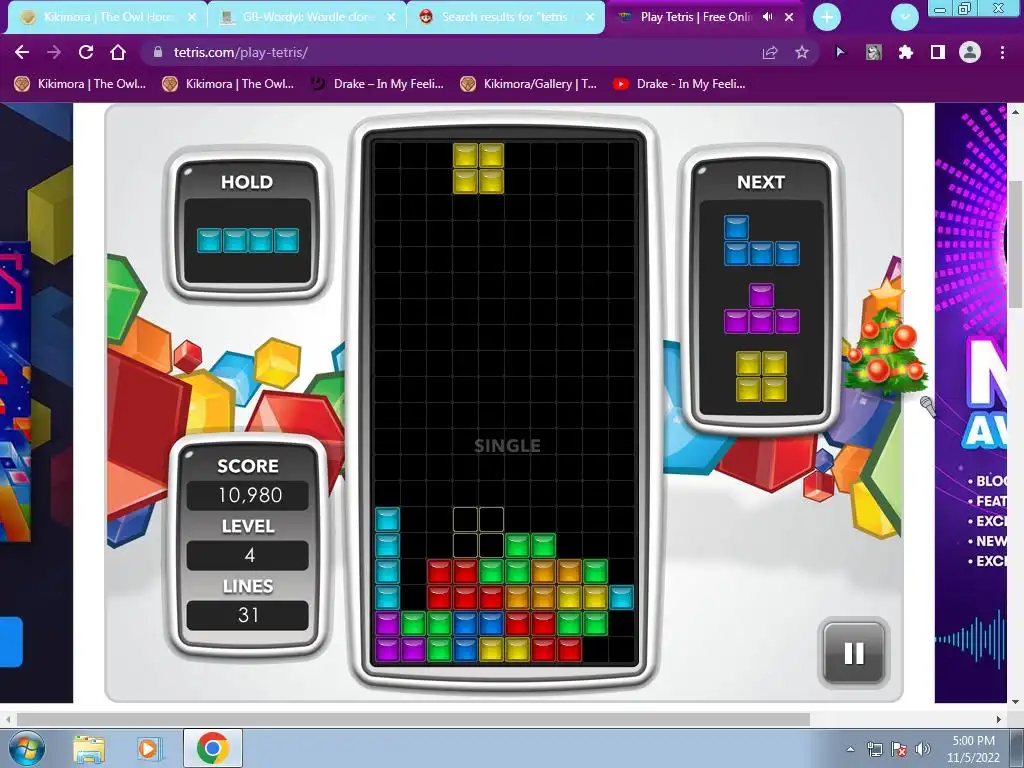Open the Drake – In My Feeli bookmark

377,84
